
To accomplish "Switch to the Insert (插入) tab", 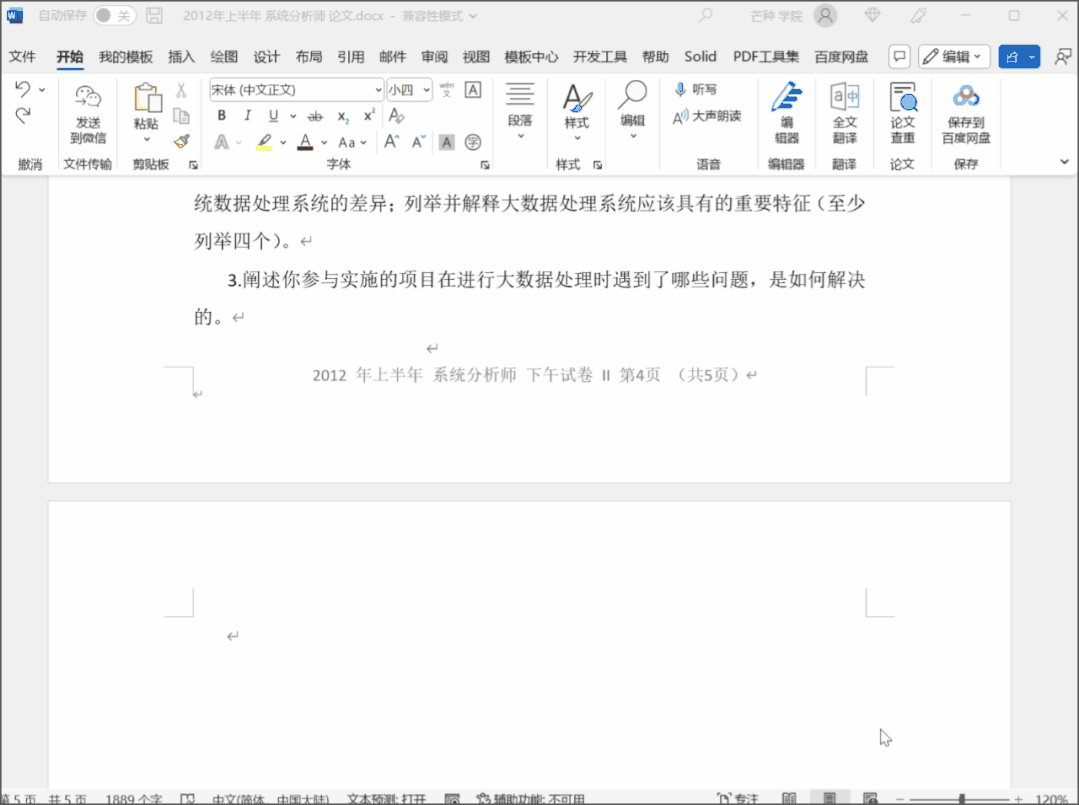I will click(x=181, y=57).
